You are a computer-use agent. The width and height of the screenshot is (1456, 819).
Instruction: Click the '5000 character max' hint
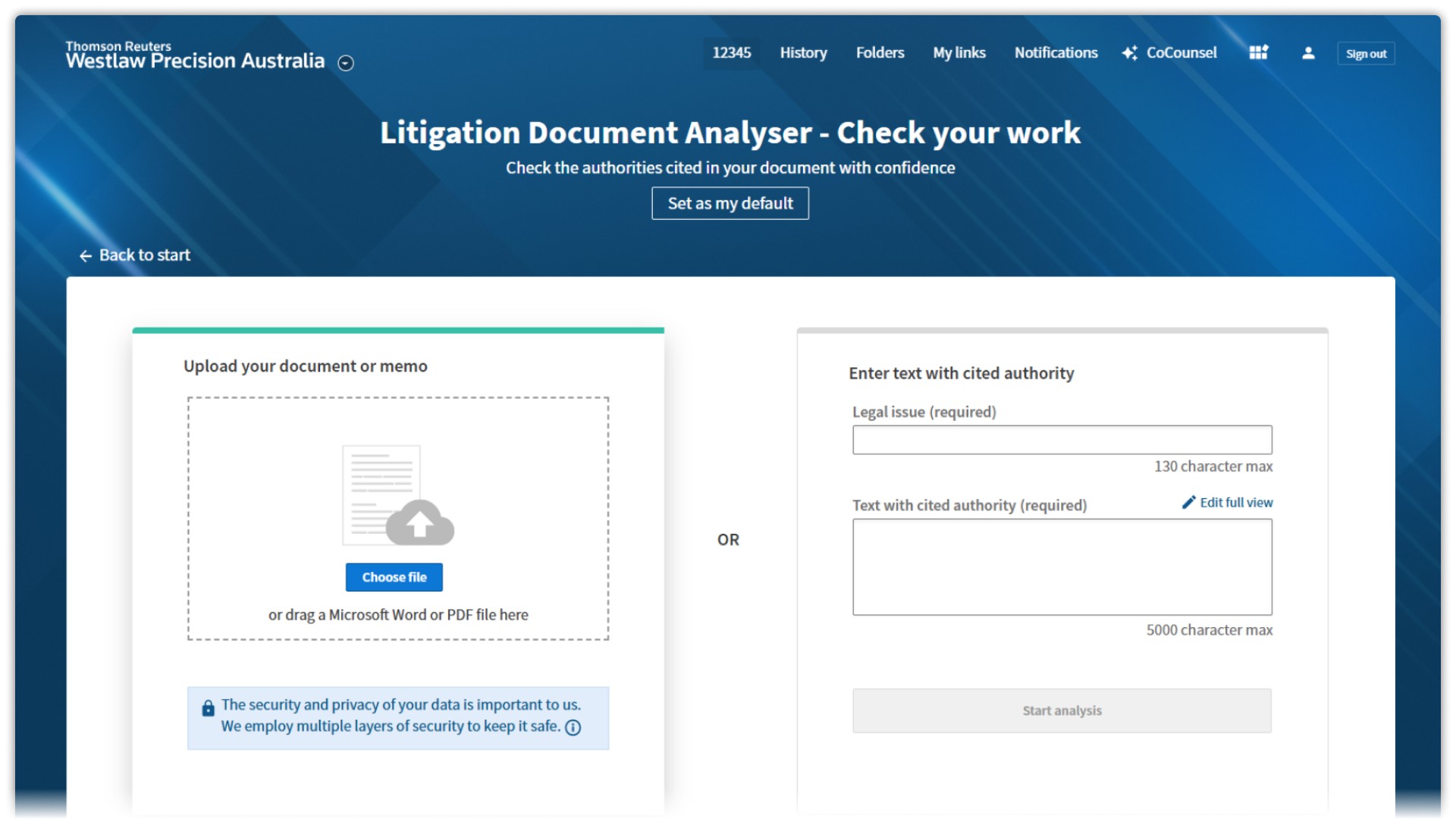(x=1210, y=630)
